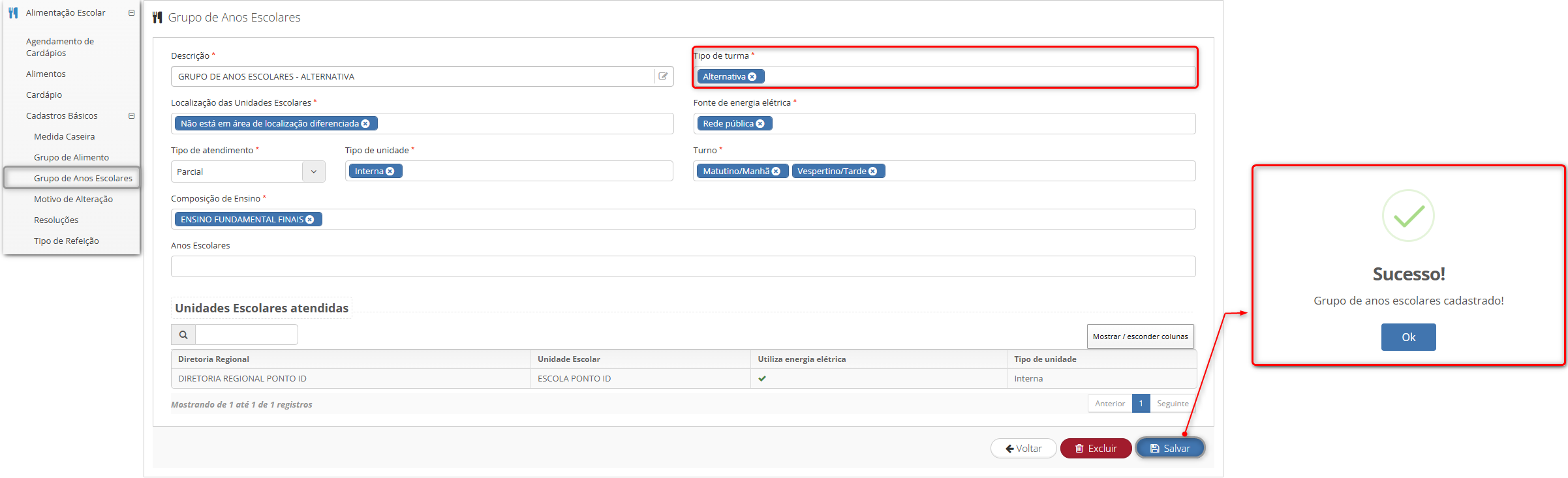Remove the Rede pública tag

point(760,124)
